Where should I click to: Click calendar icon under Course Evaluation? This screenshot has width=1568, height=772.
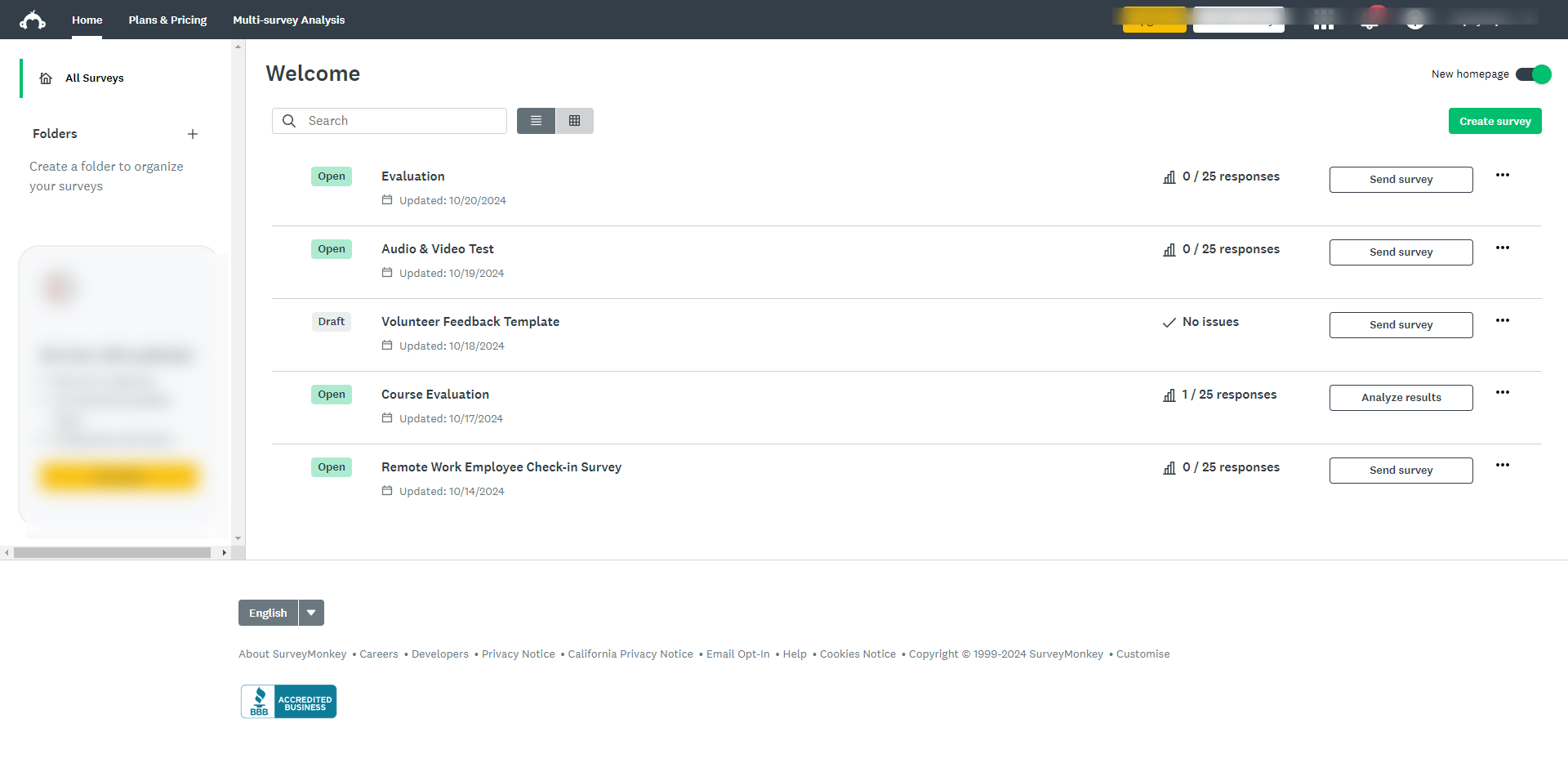point(387,418)
